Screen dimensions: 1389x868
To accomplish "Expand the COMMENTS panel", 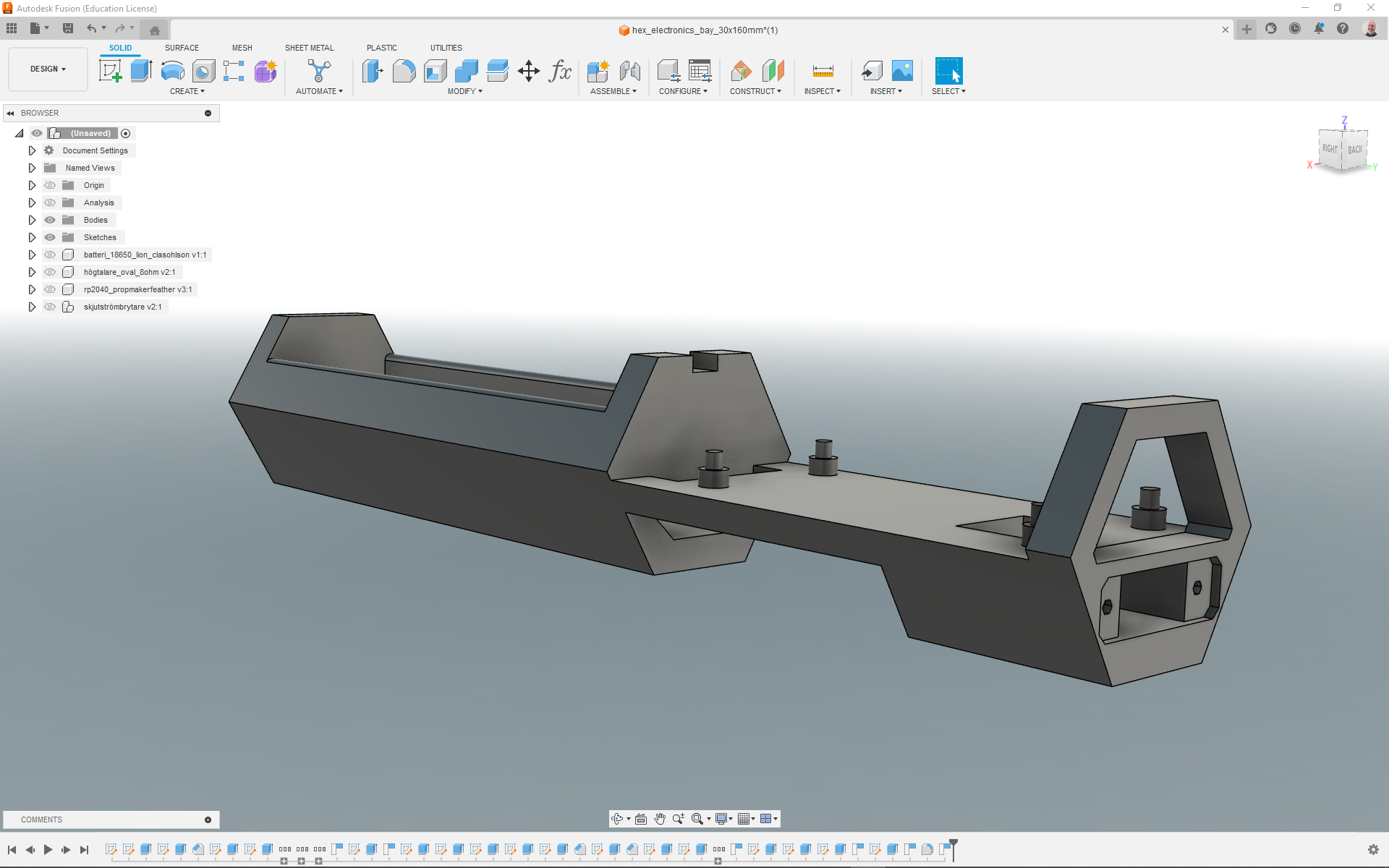I will pos(208,820).
